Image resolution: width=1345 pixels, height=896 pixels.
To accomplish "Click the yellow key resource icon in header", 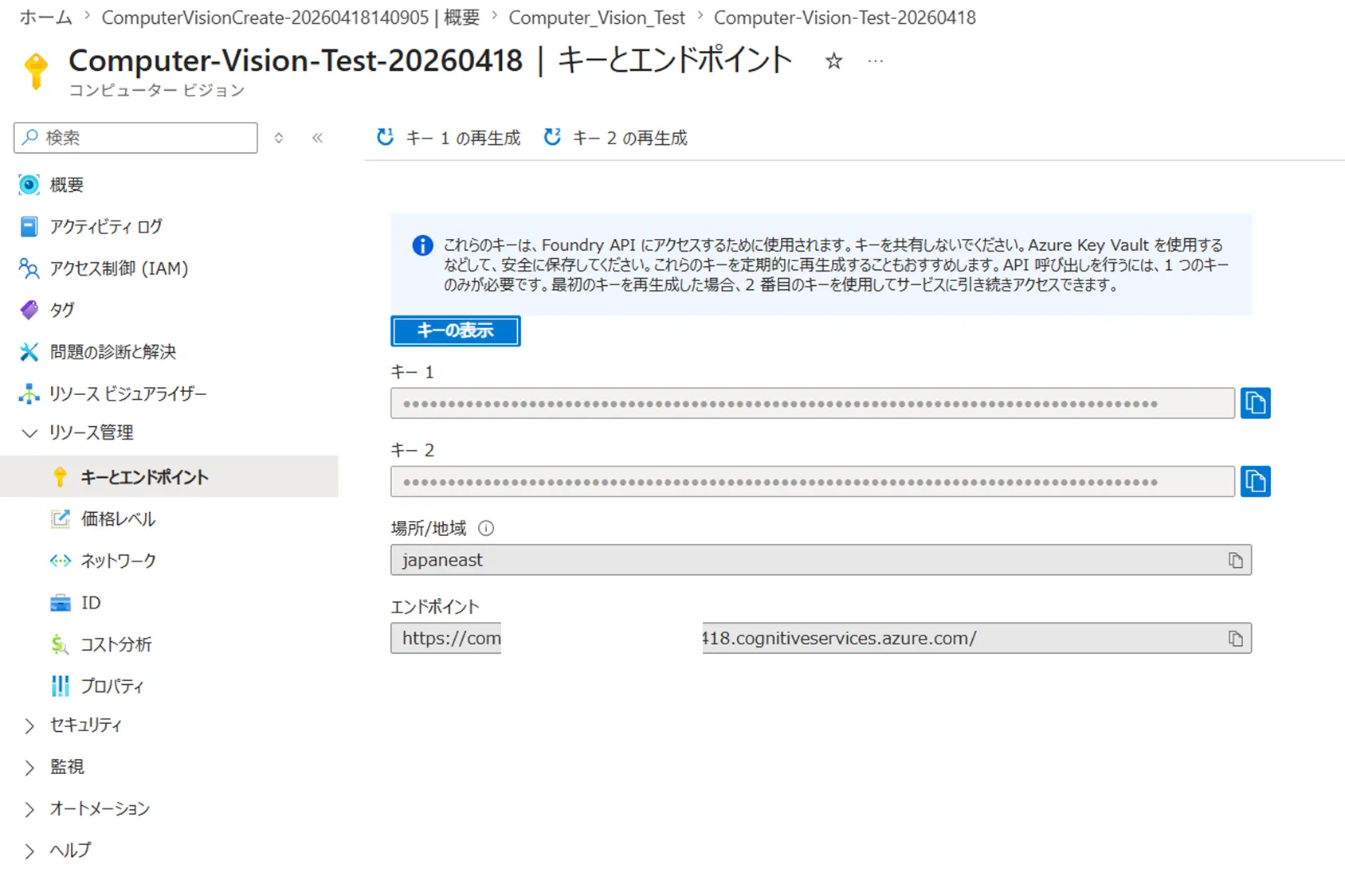I will coord(36,71).
